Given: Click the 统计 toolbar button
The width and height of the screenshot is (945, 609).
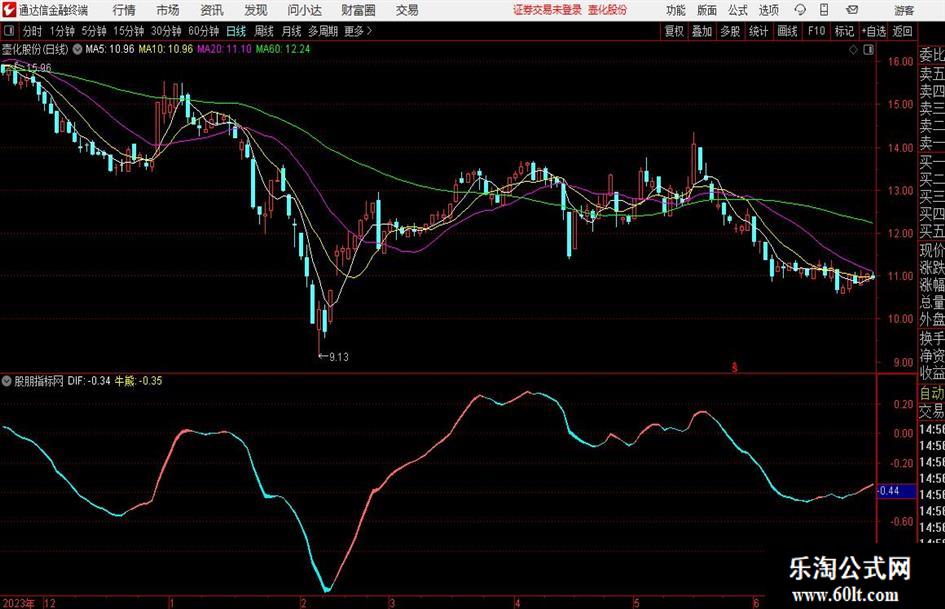Looking at the screenshot, I should [758, 31].
